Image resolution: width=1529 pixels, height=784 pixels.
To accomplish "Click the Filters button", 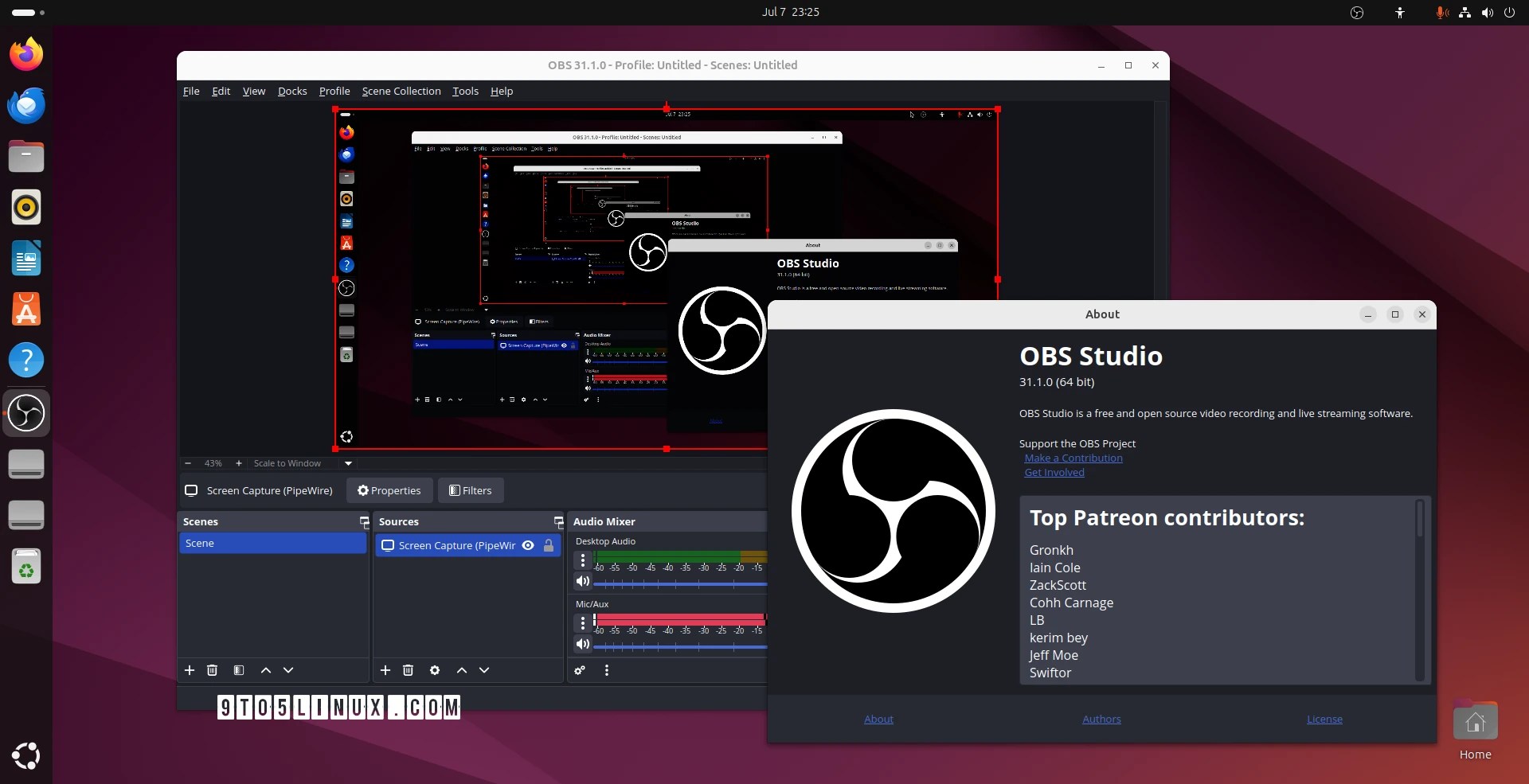I will coord(471,490).
